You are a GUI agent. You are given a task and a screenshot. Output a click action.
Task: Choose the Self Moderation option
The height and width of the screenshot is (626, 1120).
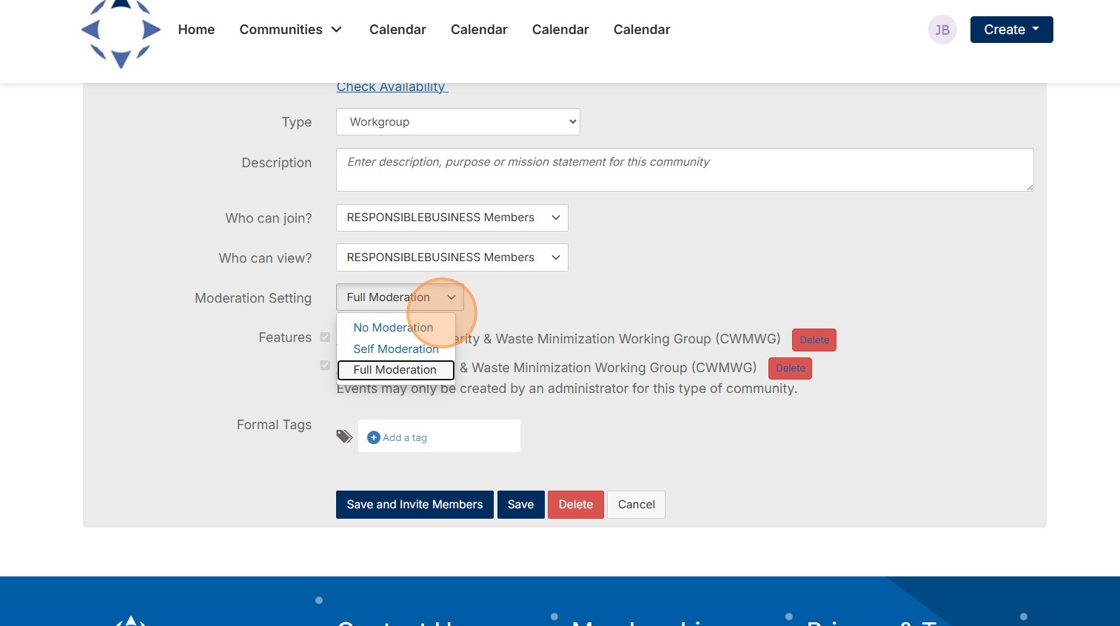click(396, 349)
